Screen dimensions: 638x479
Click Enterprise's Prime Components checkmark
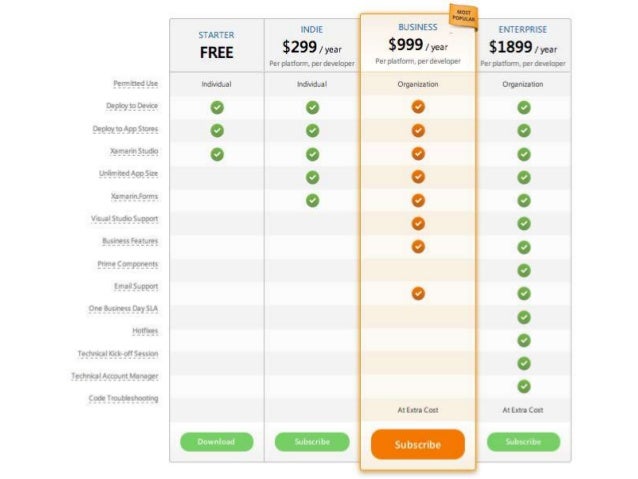click(524, 270)
